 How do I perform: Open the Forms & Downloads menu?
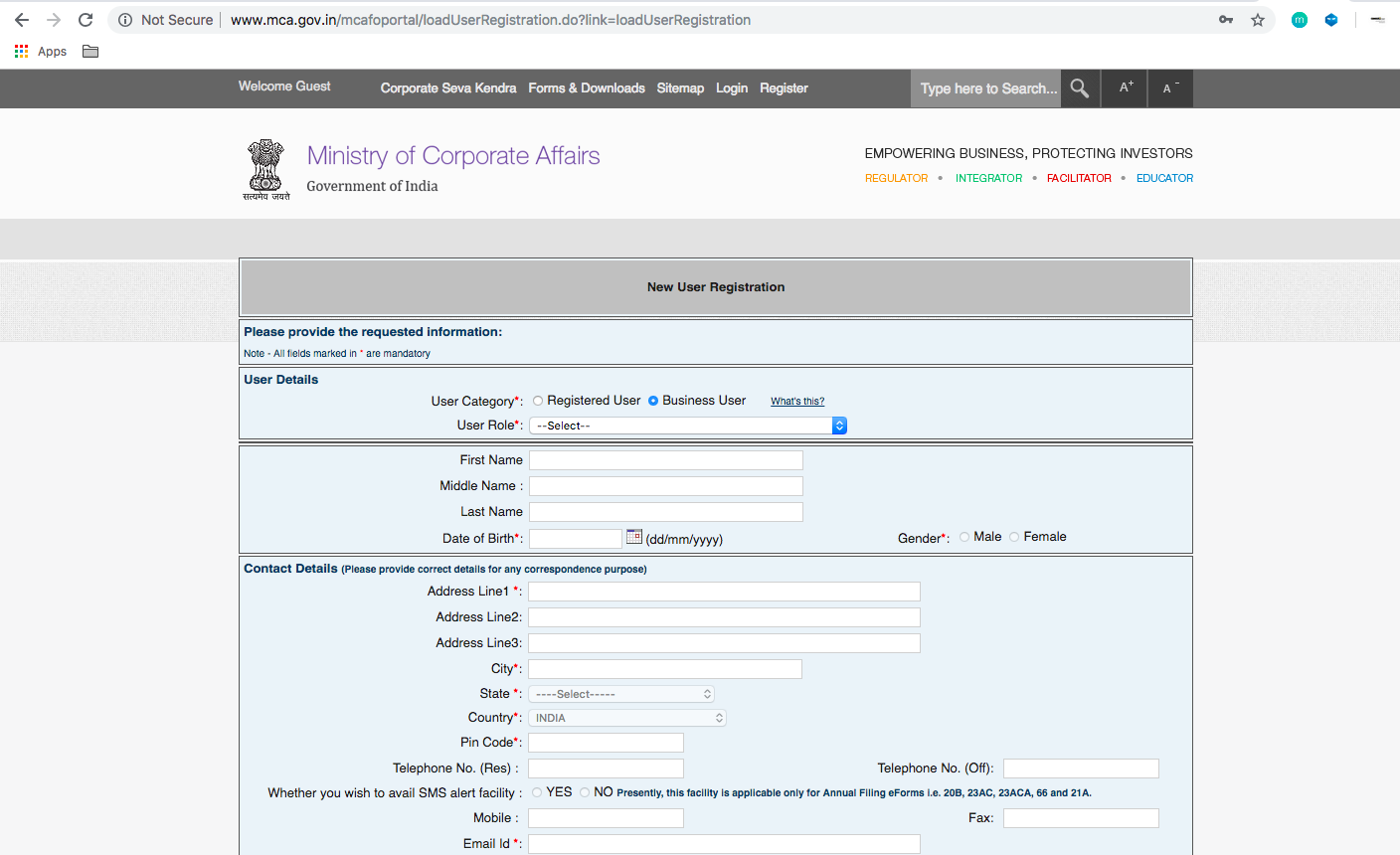click(587, 88)
